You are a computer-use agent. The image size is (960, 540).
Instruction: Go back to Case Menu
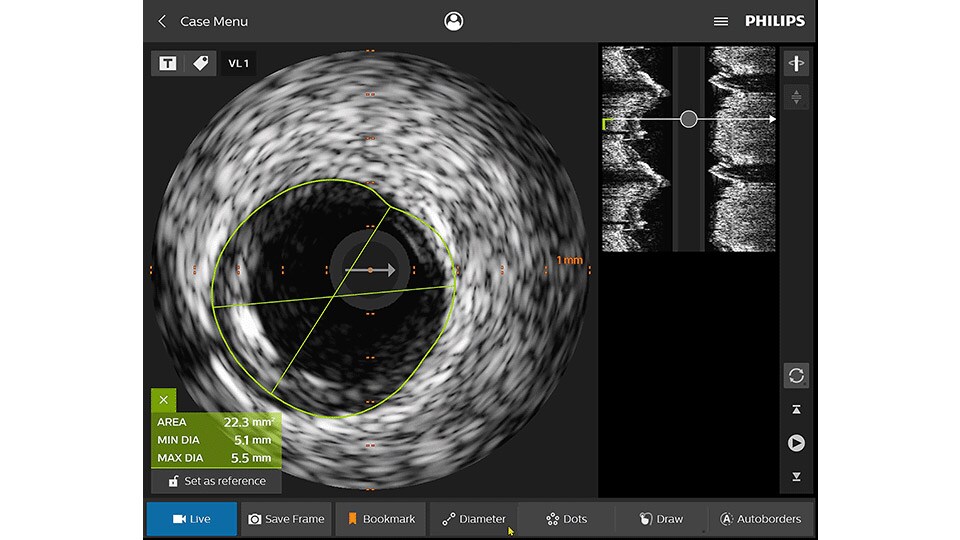(x=203, y=21)
